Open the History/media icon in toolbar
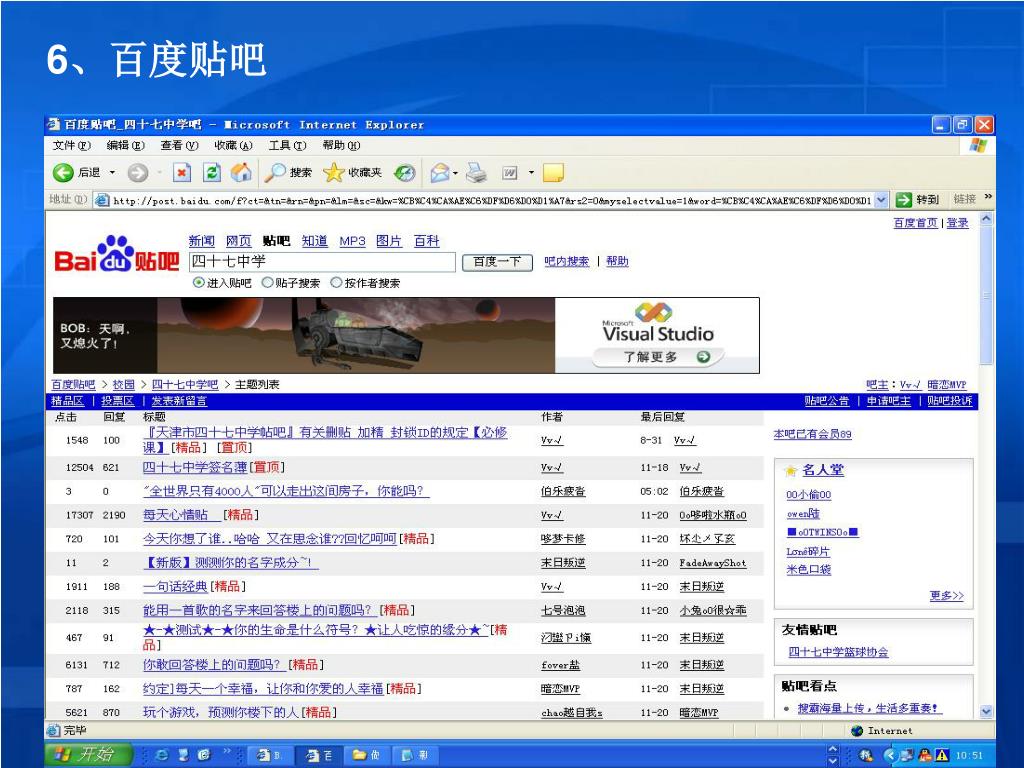 pos(405,172)
